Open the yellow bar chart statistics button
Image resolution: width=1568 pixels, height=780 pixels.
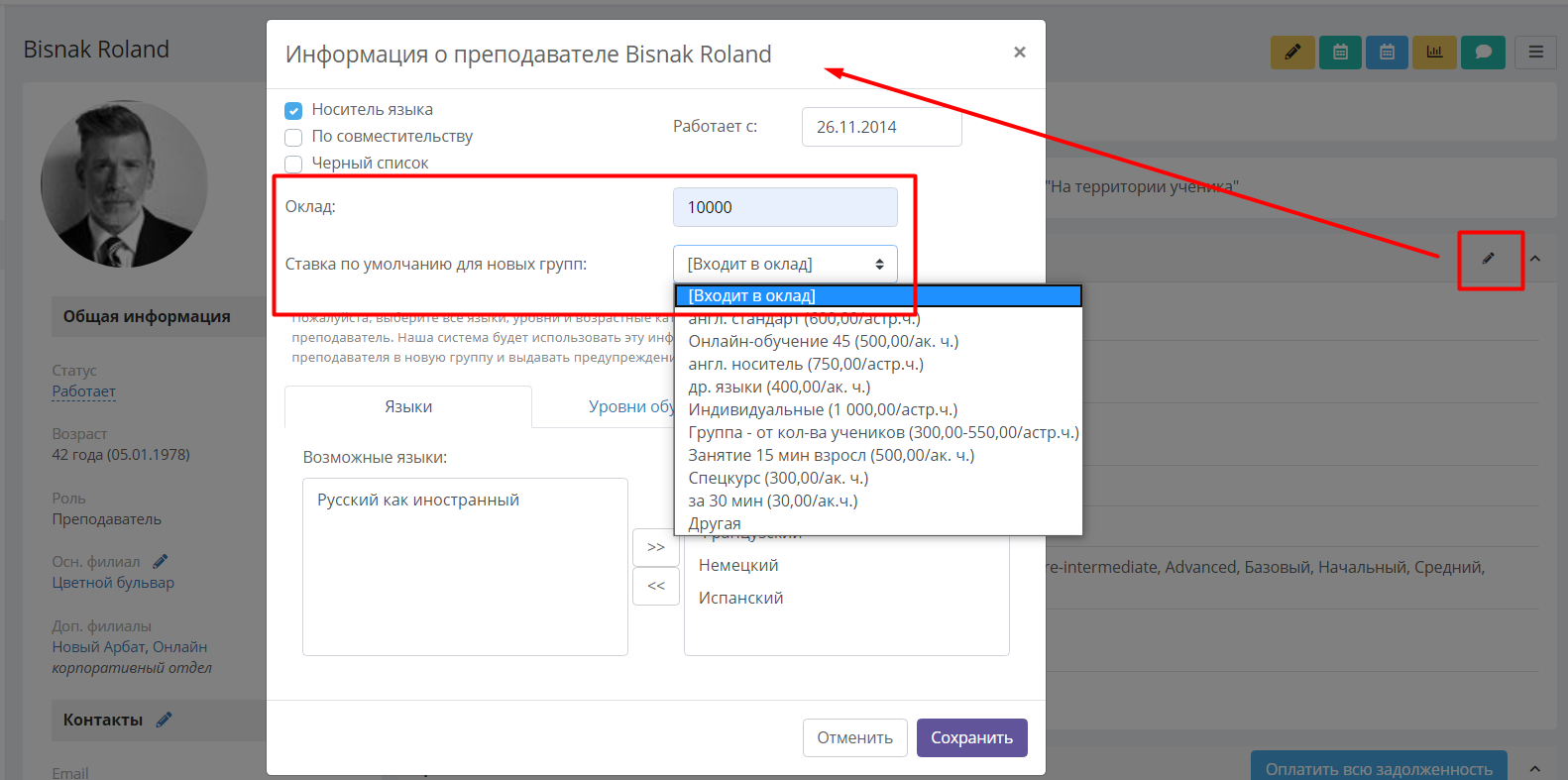1434,53
